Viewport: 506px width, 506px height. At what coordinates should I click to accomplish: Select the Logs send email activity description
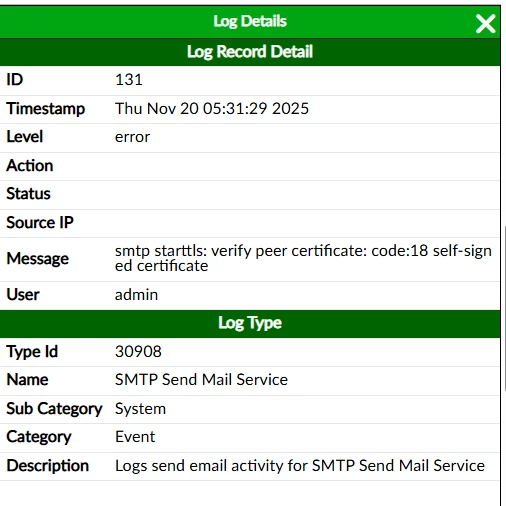click(x=300, y=466)
